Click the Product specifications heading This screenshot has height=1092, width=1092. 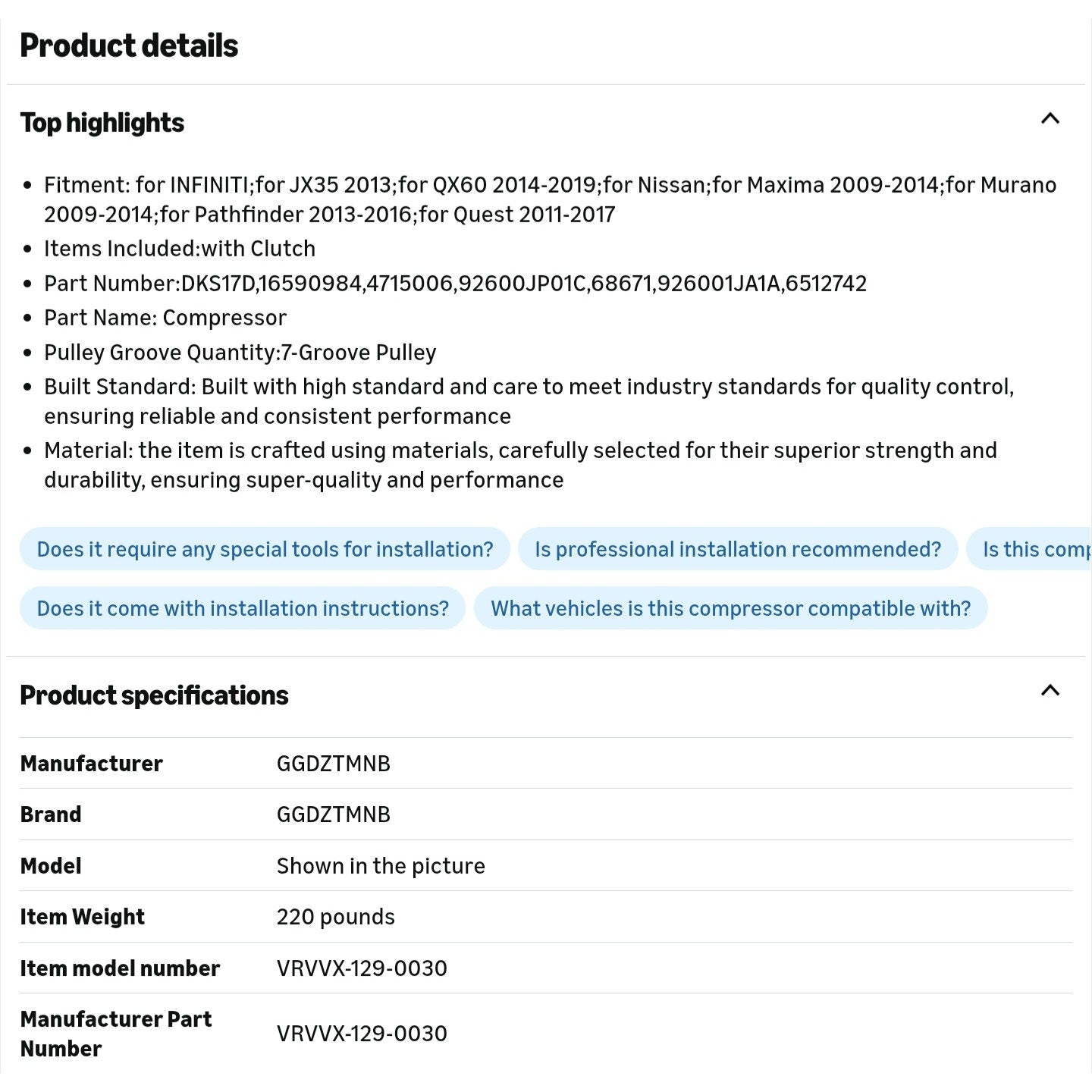[x=154, y=695]
